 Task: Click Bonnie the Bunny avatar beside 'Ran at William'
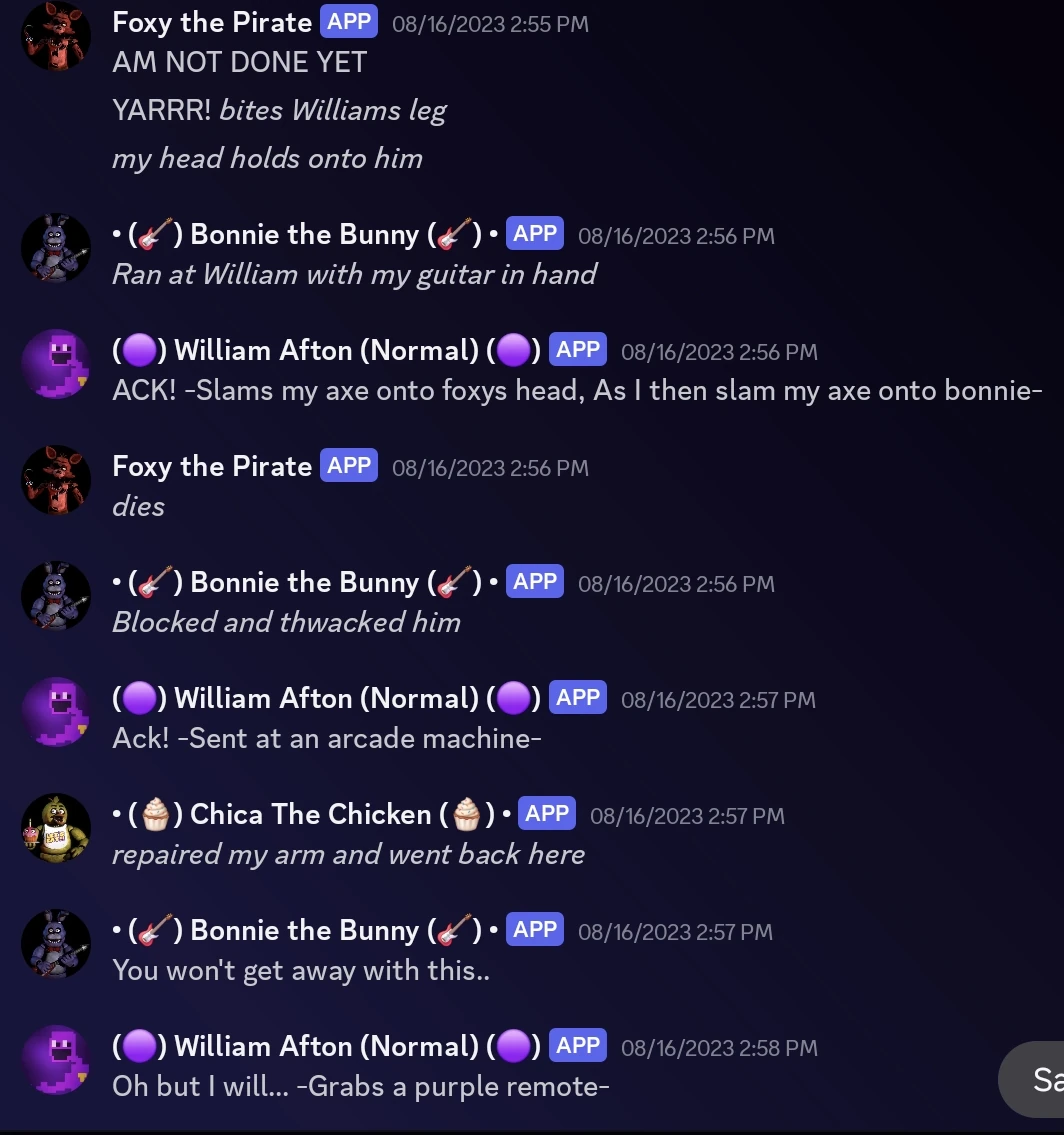[56, 248]
